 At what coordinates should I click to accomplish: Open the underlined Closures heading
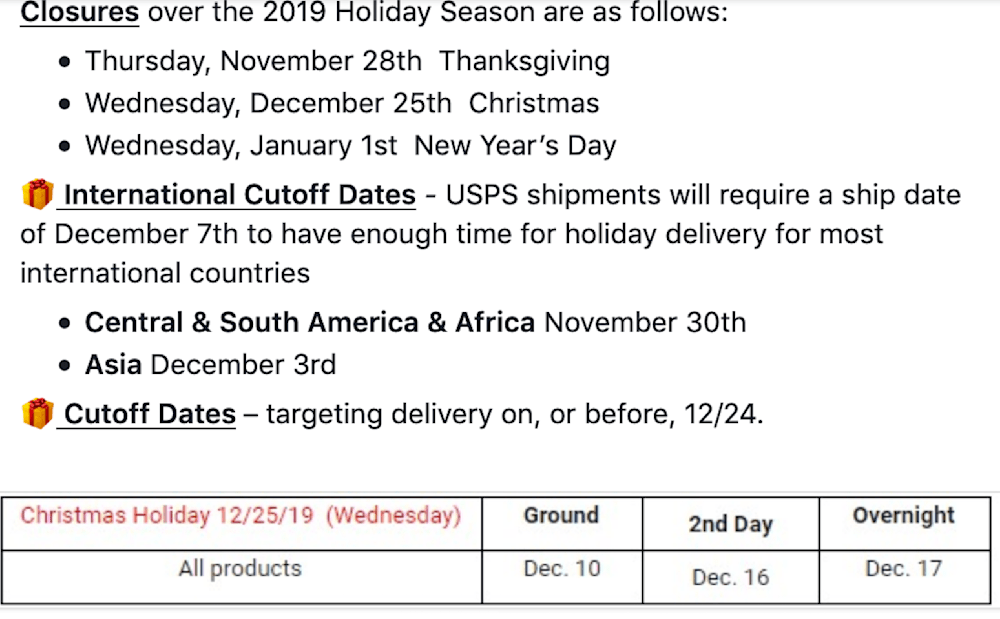click(x=80, y=14)
